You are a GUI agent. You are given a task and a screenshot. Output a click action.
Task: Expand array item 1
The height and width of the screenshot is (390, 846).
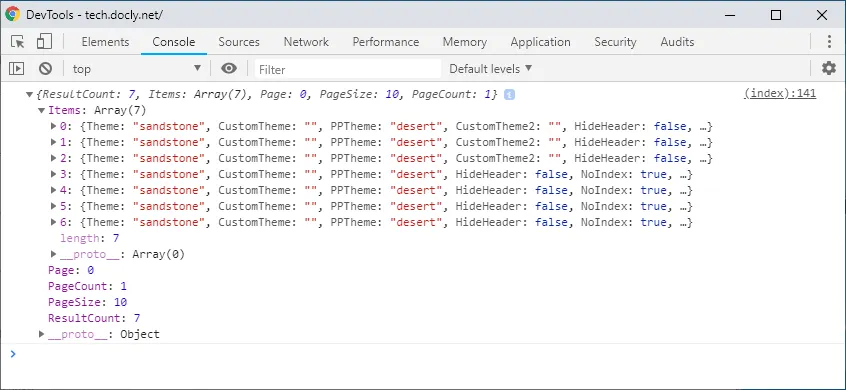53,142
